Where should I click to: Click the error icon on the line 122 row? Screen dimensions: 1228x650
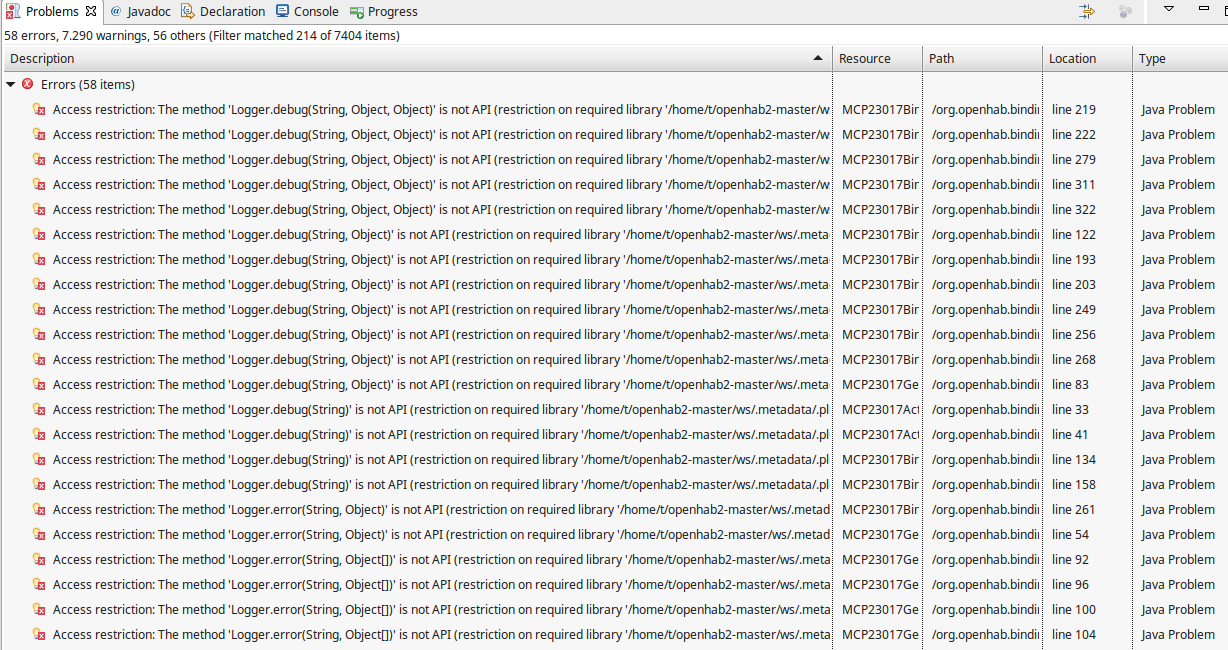(x=39, y=234)
